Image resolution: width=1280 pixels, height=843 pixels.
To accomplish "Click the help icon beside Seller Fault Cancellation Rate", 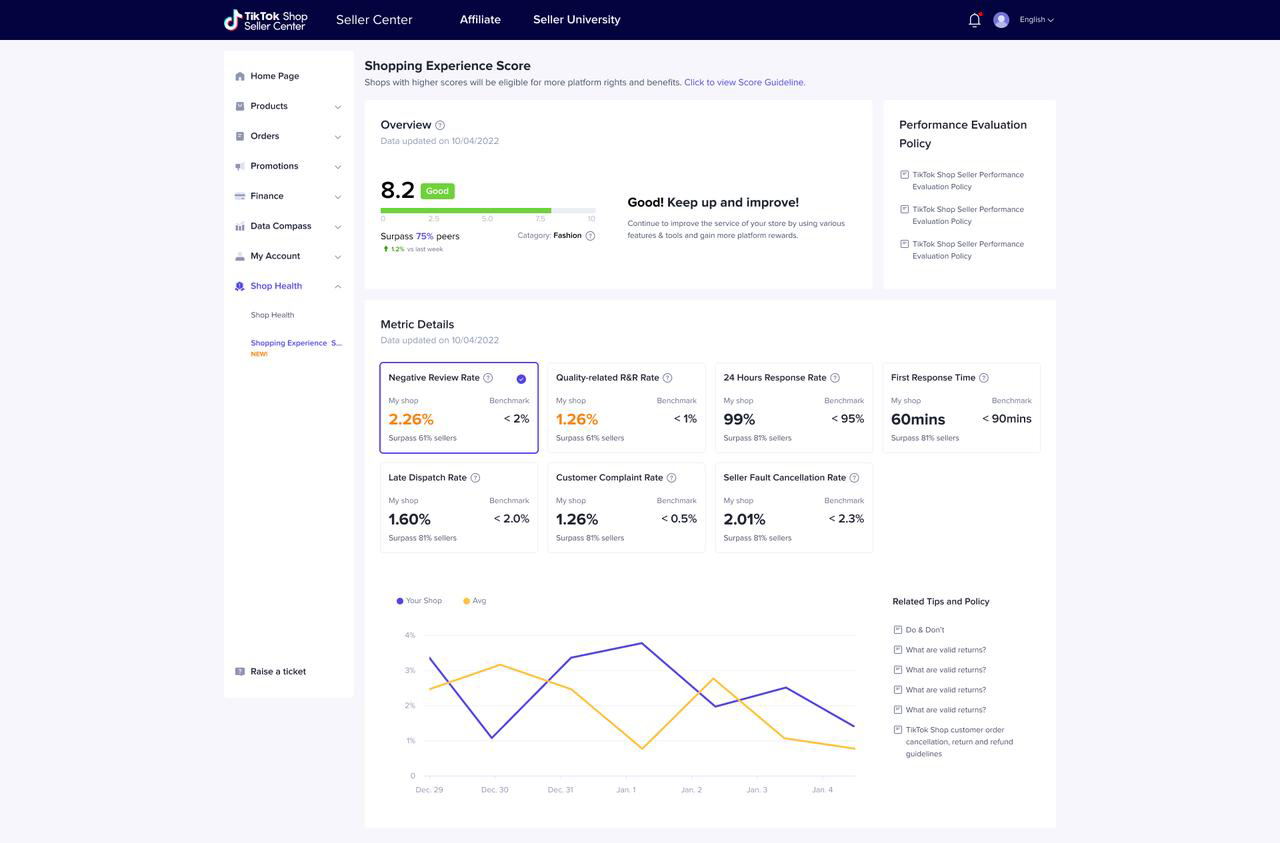I will [x=854, y=478].
